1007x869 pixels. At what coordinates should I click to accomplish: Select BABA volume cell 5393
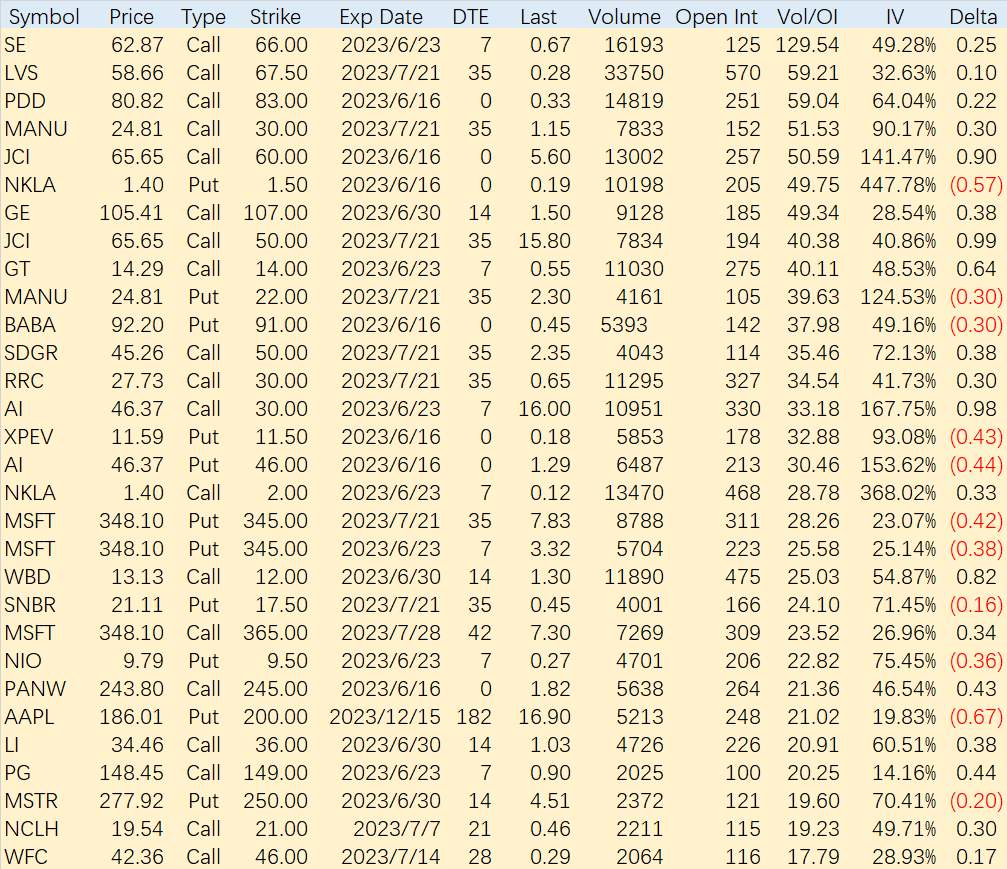point(624,325)
